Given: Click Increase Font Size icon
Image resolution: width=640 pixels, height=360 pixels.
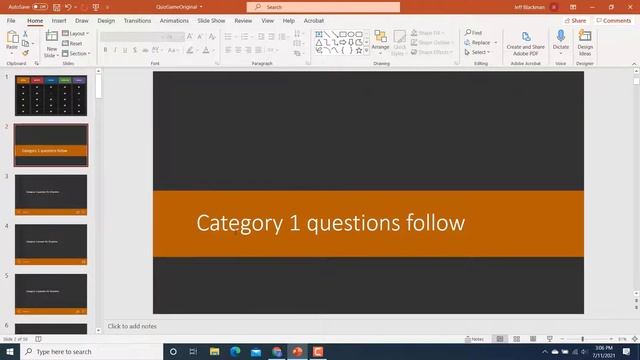Looking at the screenshot, I should pos(190,37).
